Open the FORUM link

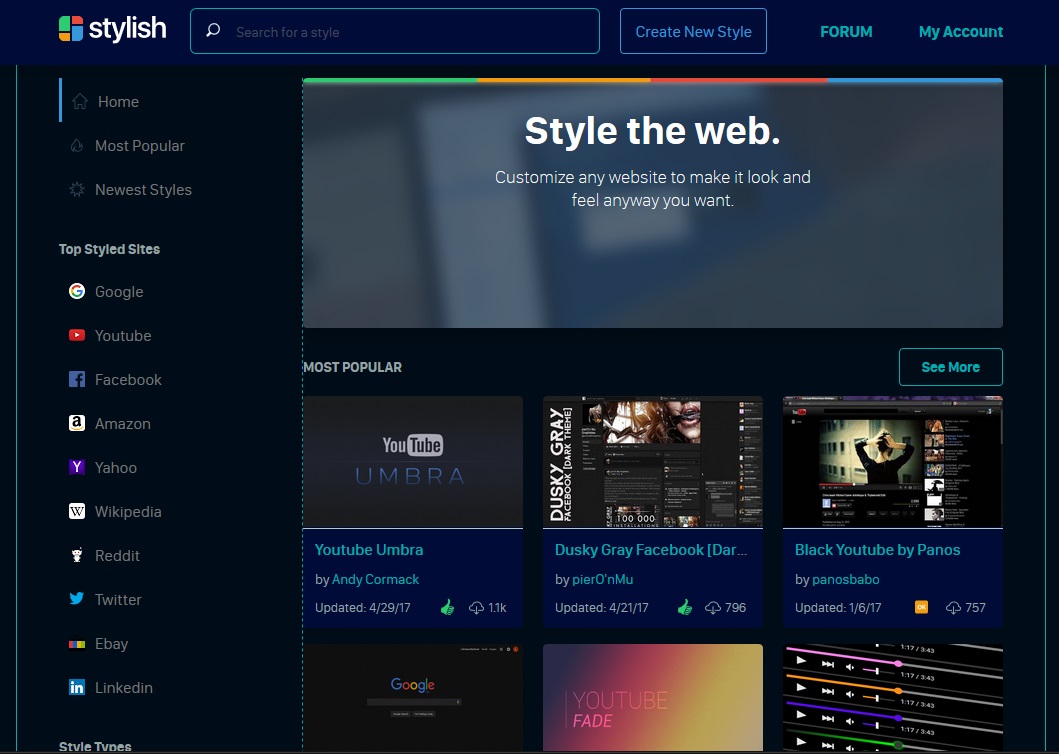(x=846, y=32)
